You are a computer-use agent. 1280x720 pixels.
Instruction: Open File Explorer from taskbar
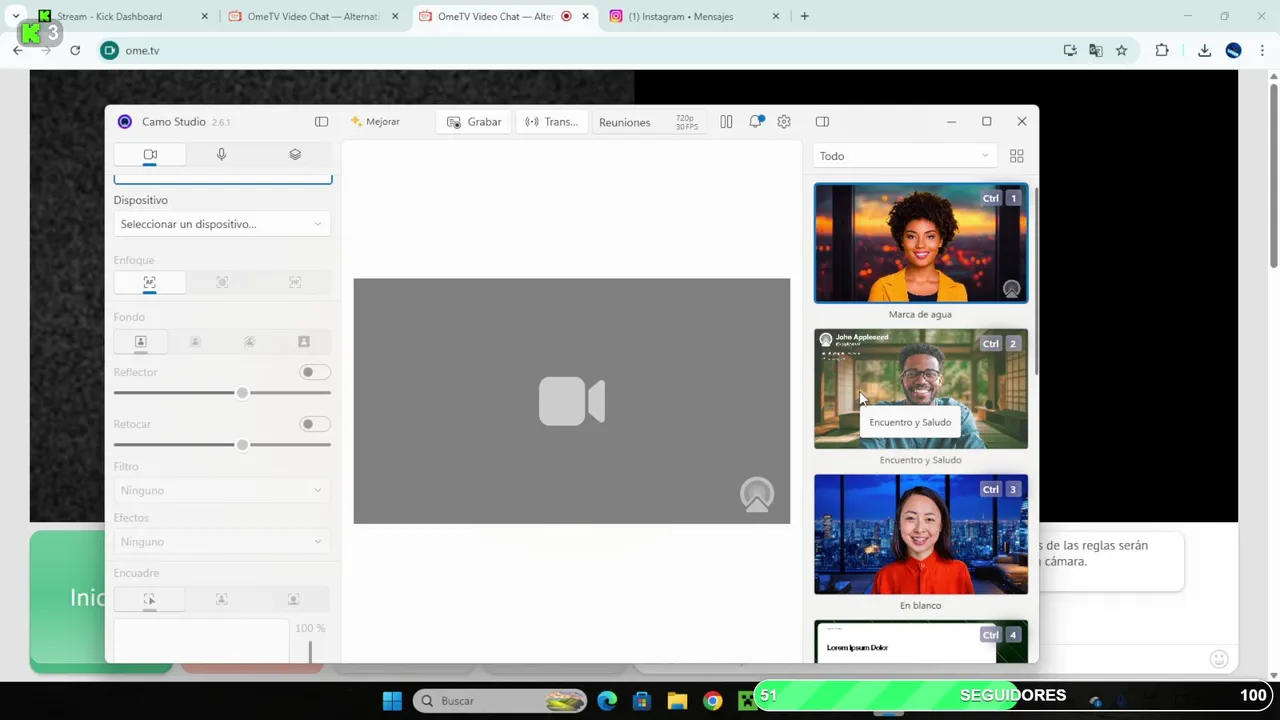(677, 701)
